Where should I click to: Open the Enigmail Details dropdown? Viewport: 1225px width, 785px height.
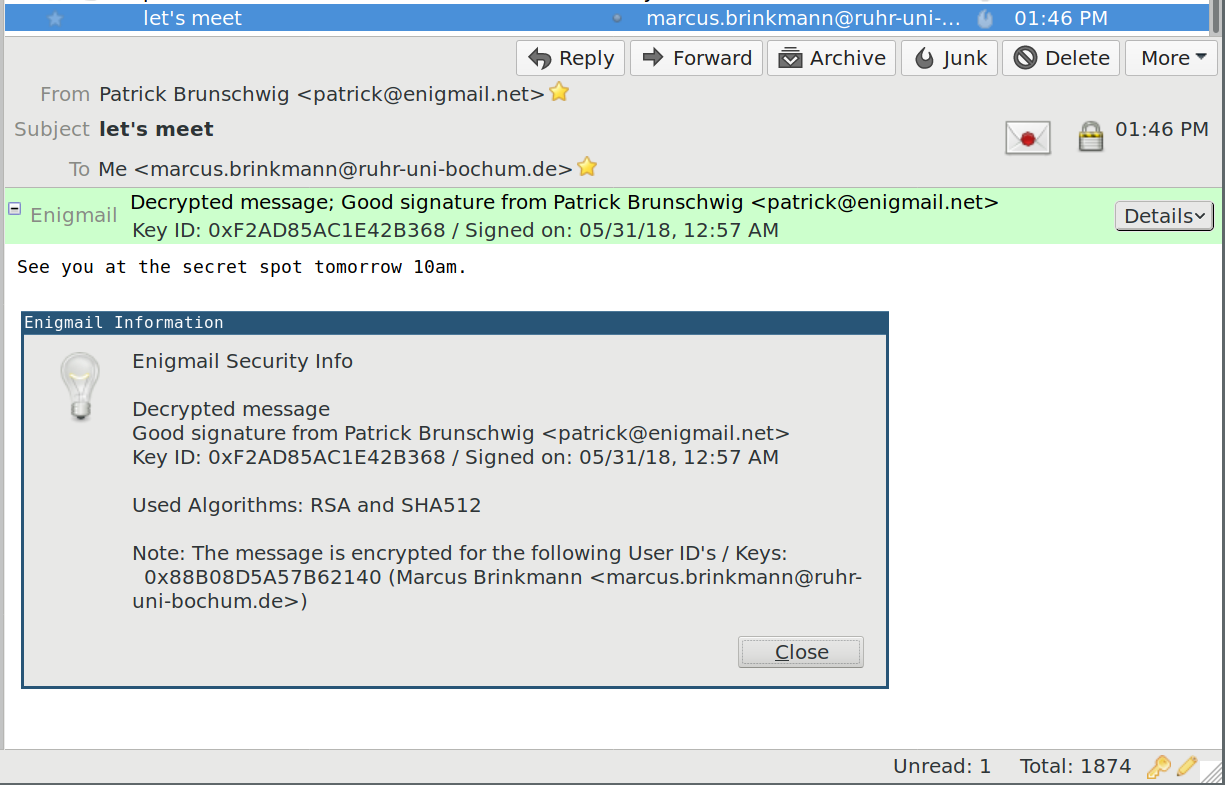[x=1164, y=216]
